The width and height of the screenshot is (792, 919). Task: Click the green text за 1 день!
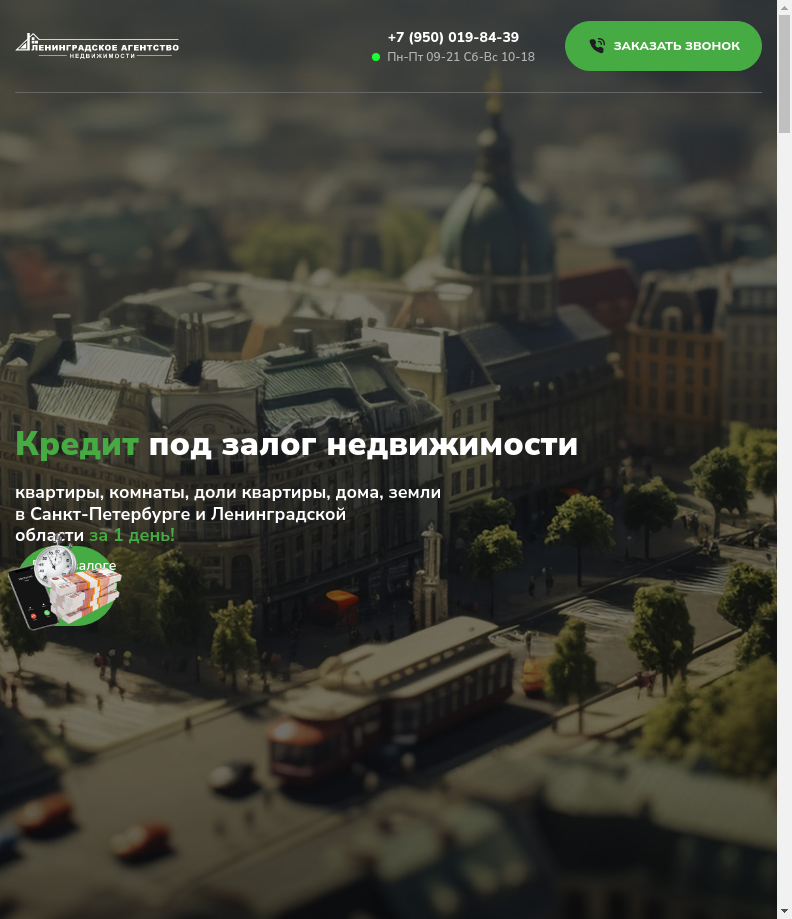pyautogui.click(x=132, y=535)
